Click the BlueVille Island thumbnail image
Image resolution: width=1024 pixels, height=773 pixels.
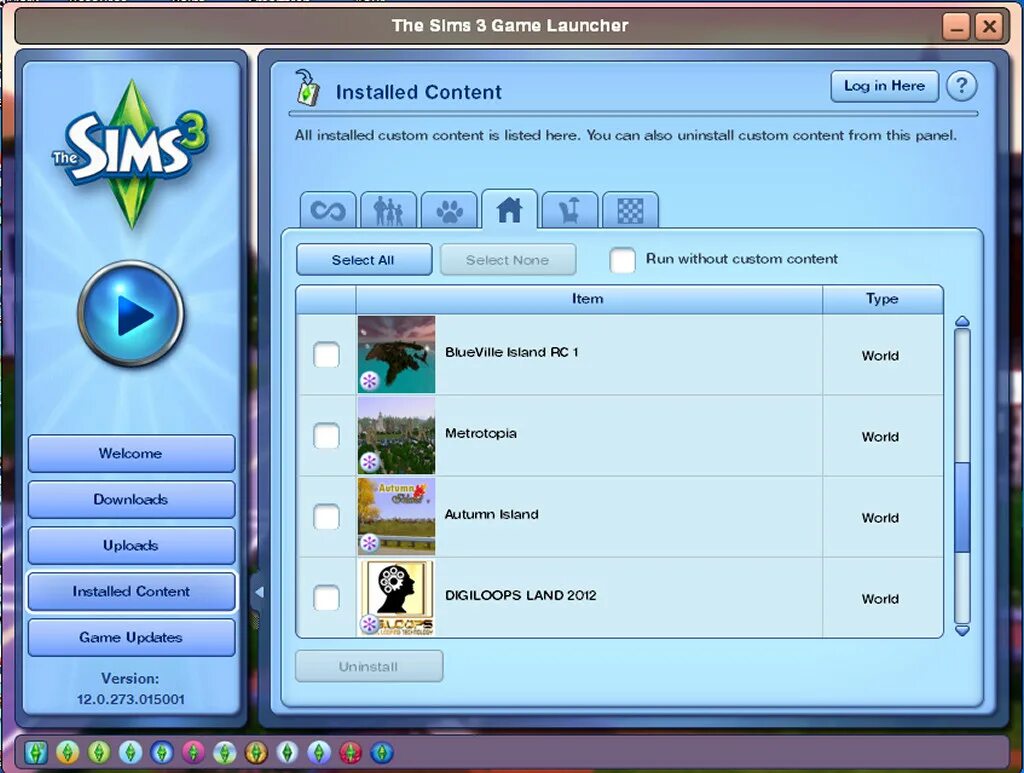pos(396,355)
